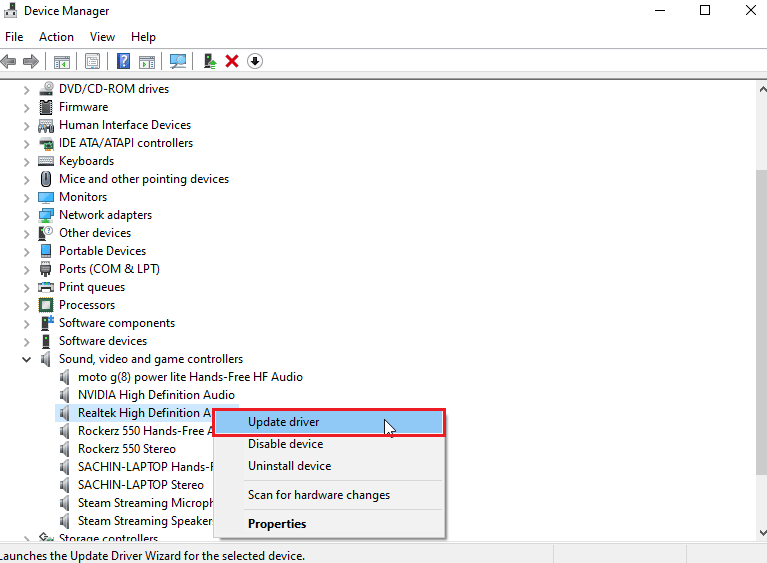This screenshot has height=563, width=767.
Task: Expand the Print queues node
Action: click(26, 288)
